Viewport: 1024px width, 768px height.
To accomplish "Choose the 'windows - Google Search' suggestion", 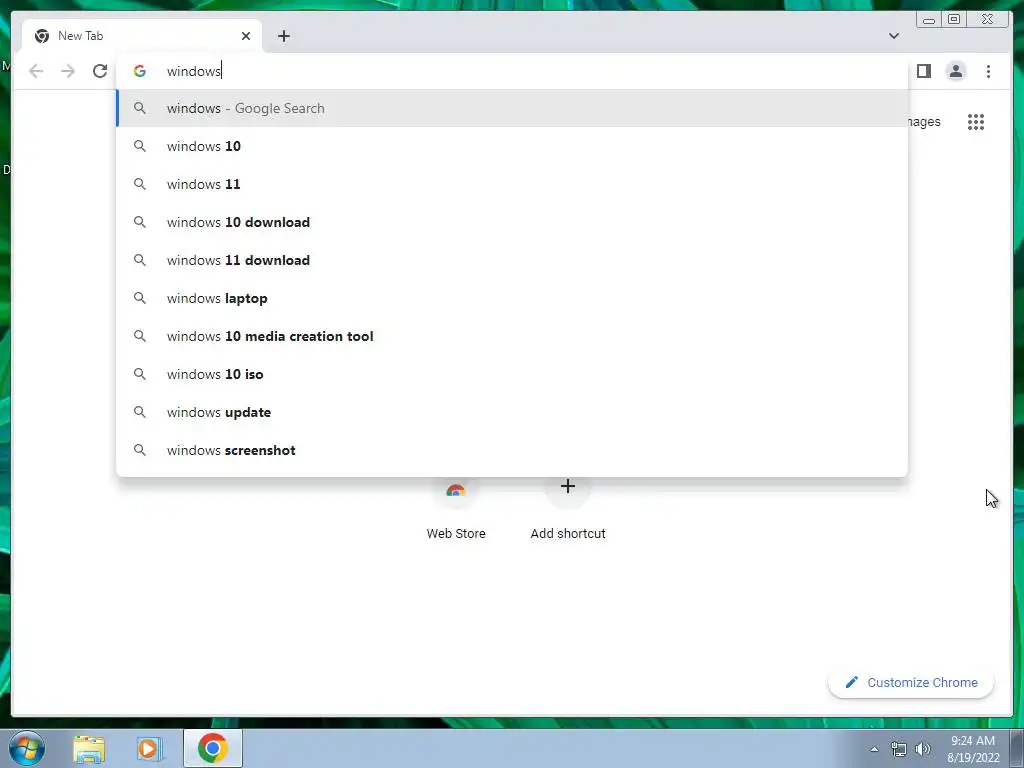I will coord(513,108).
